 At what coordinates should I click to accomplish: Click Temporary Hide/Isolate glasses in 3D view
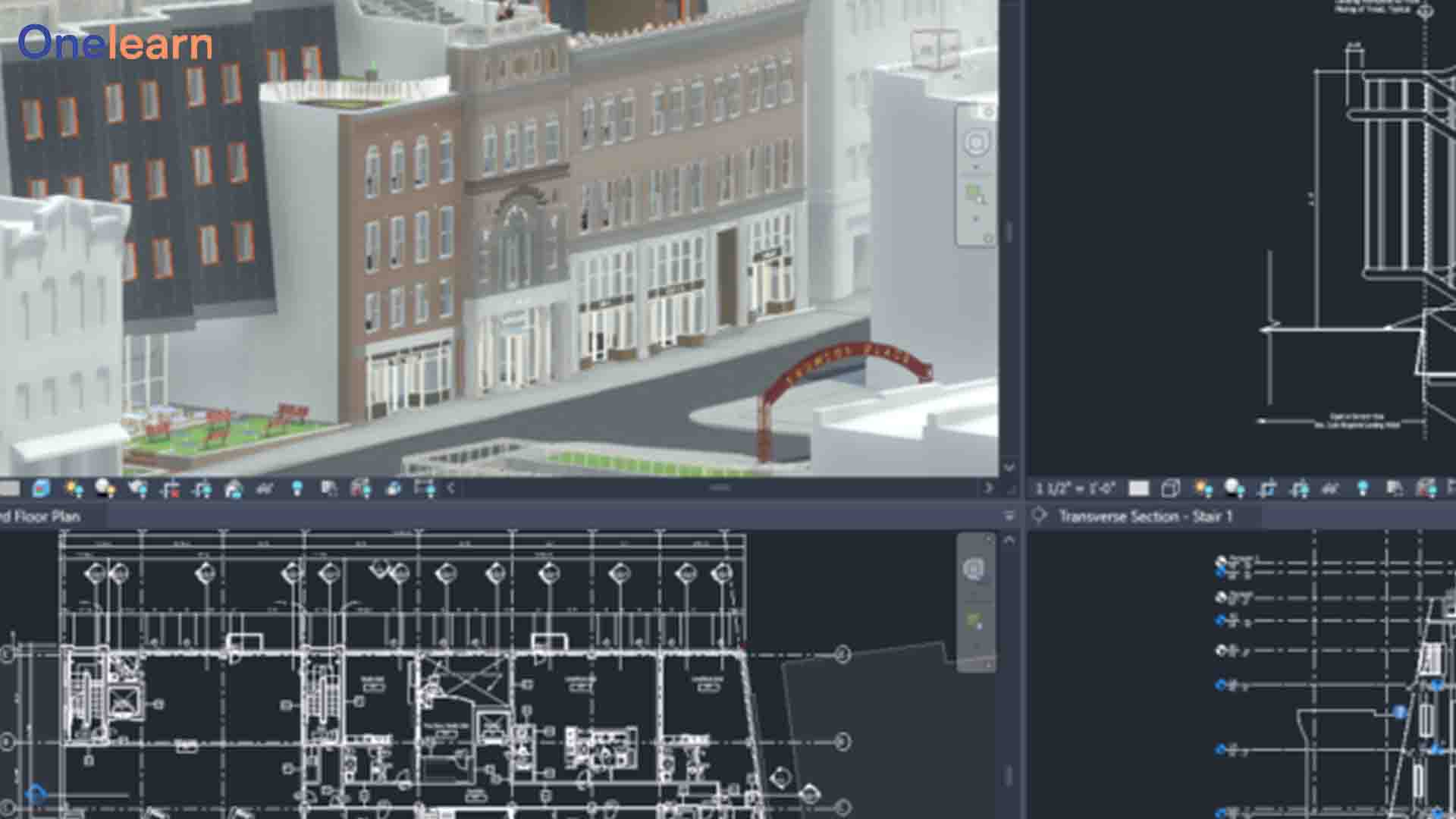tap(265, 488)
